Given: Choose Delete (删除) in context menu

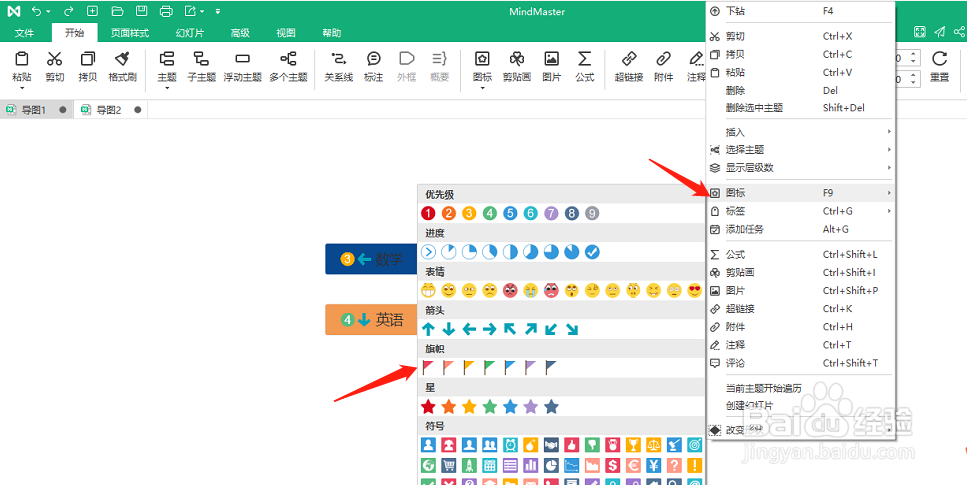Looking at the screenshot, I should click(x=800, y=90).
